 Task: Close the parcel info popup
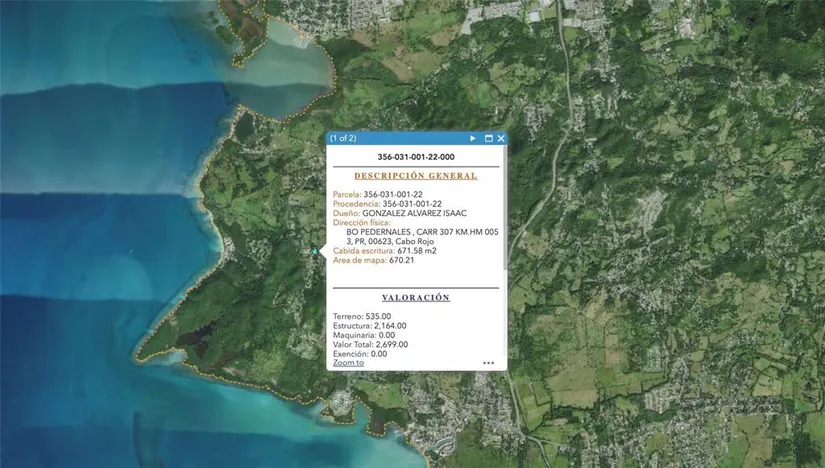(501, 138)
